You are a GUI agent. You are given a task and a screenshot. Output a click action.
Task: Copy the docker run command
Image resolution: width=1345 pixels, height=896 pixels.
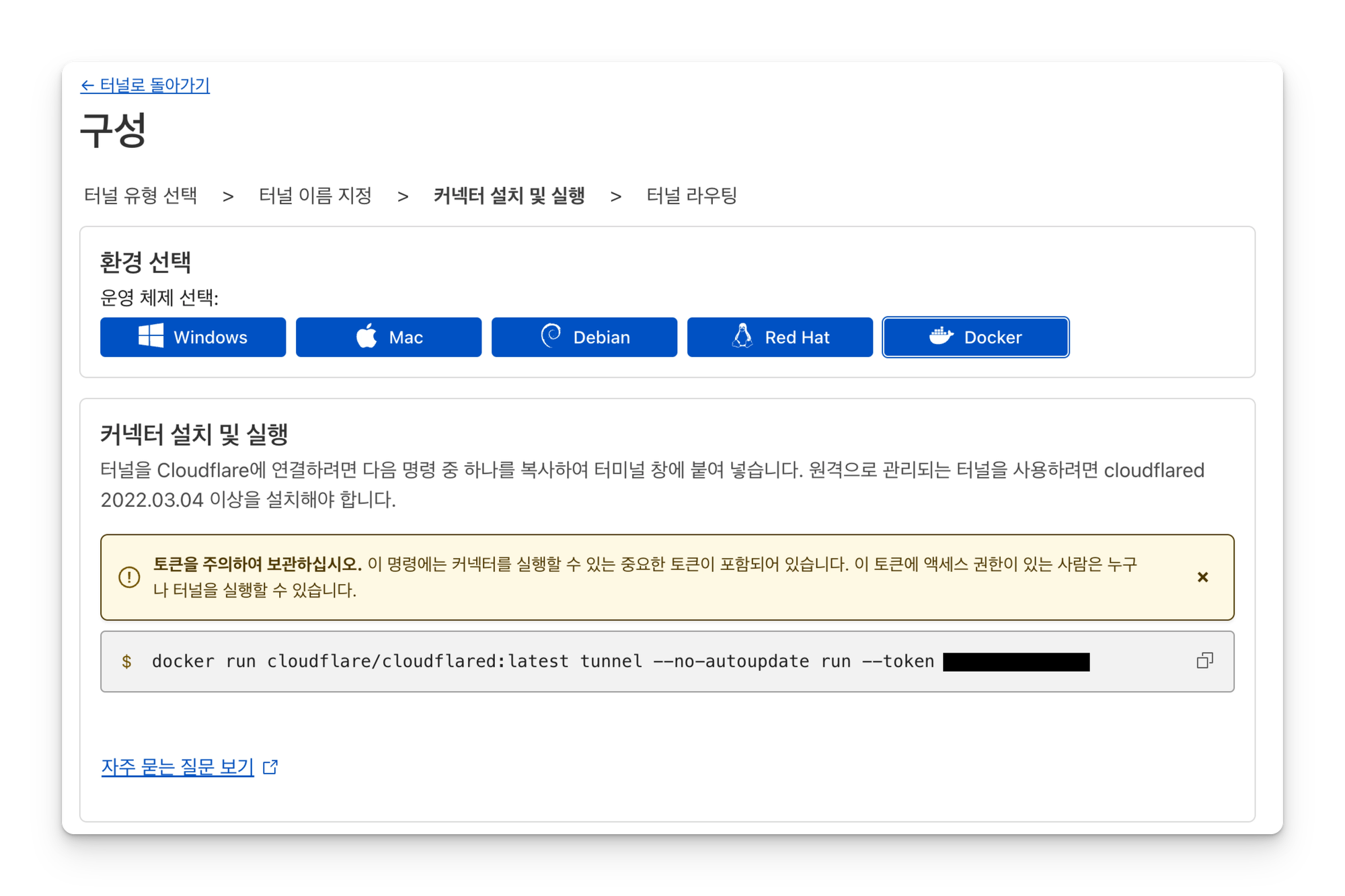[1204, 661]
